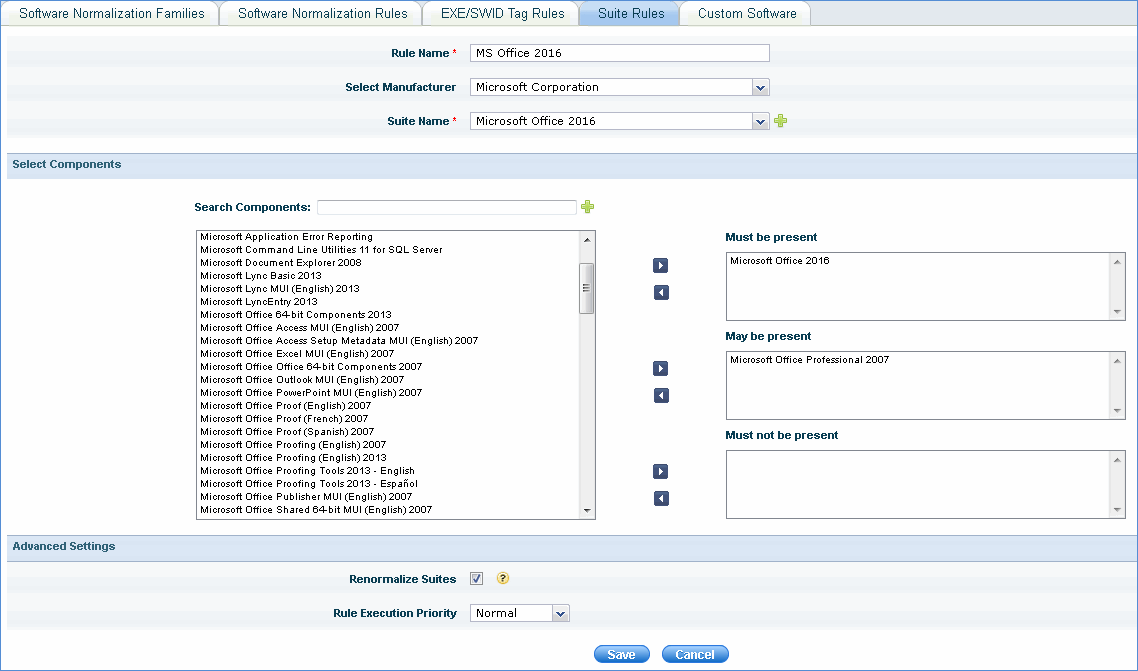Image resolution: width=1138 pixels, height=671 pixels.
Task: Open the EXE/SWID Tag Rules tab
Action: (x=503, y=14)
